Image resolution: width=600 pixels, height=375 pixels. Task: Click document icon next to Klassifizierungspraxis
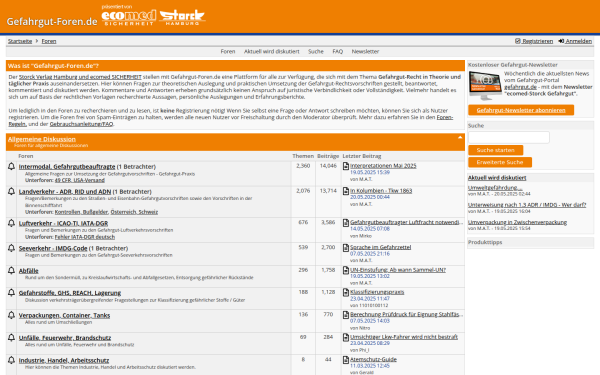pos(346,292)
